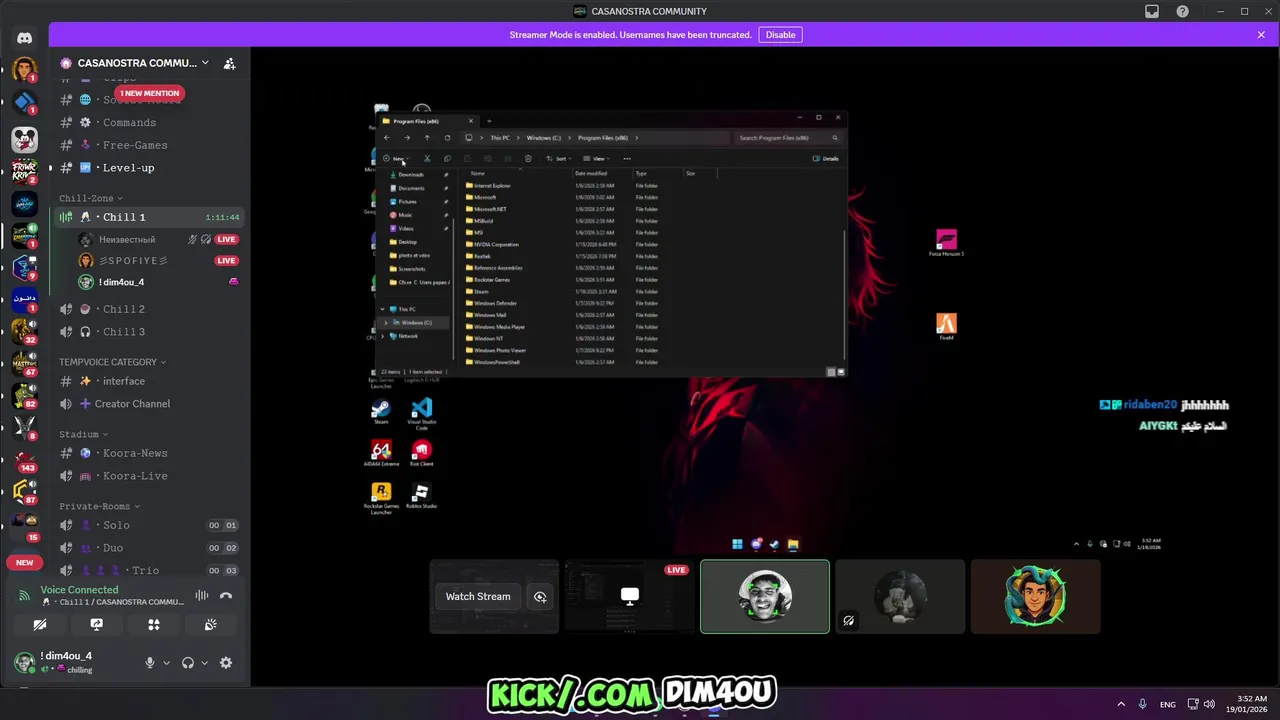Image resolution: width=1280 pixels, height=720 pixels.
Task: Collapse the Stadium category
Action: (x=83, y=434)
